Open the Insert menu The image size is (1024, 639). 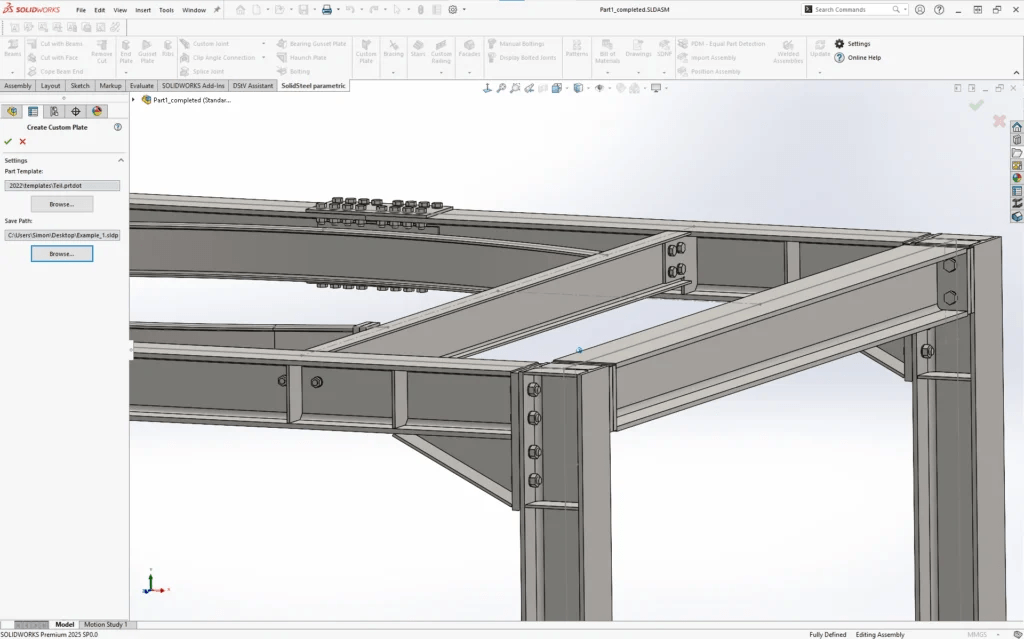144,10
